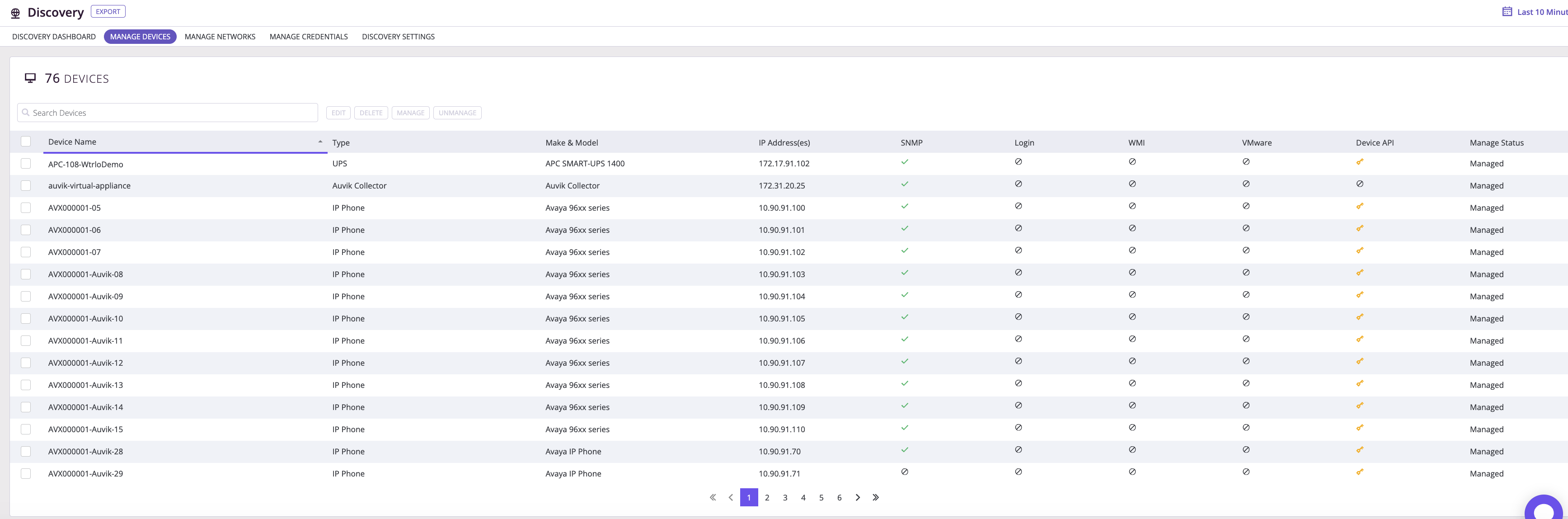Click IP address 172.17.91.102
The image size is (1568, 519).
[784, 164]
